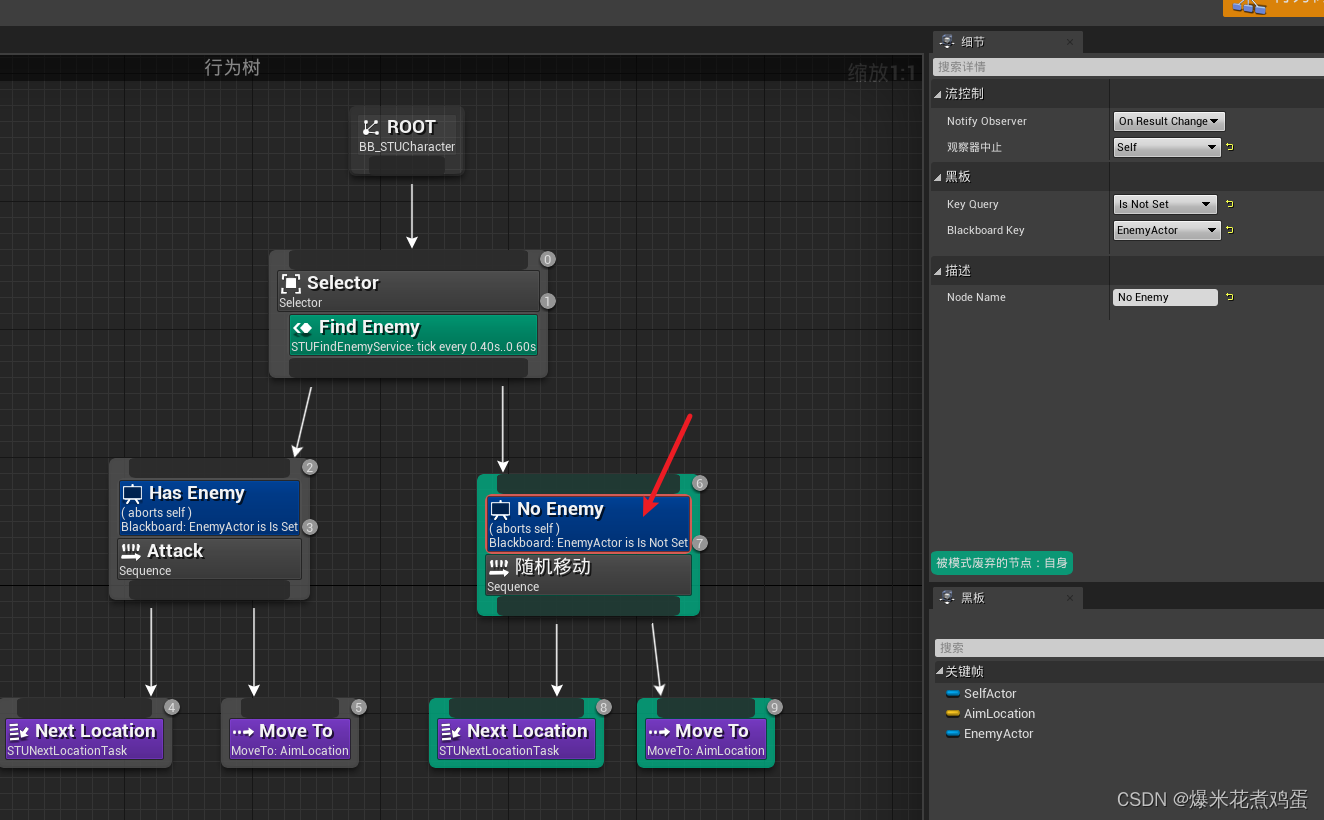
Task: Click the Node Name field showing No Enemy
Action: pyautogui.click(x=1164, y=297)
